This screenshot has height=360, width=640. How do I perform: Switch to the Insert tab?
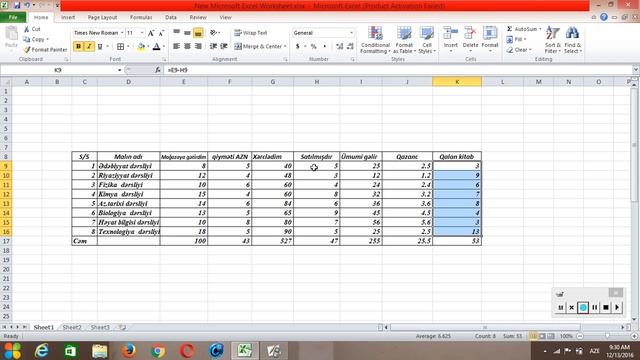click(68, 18)
